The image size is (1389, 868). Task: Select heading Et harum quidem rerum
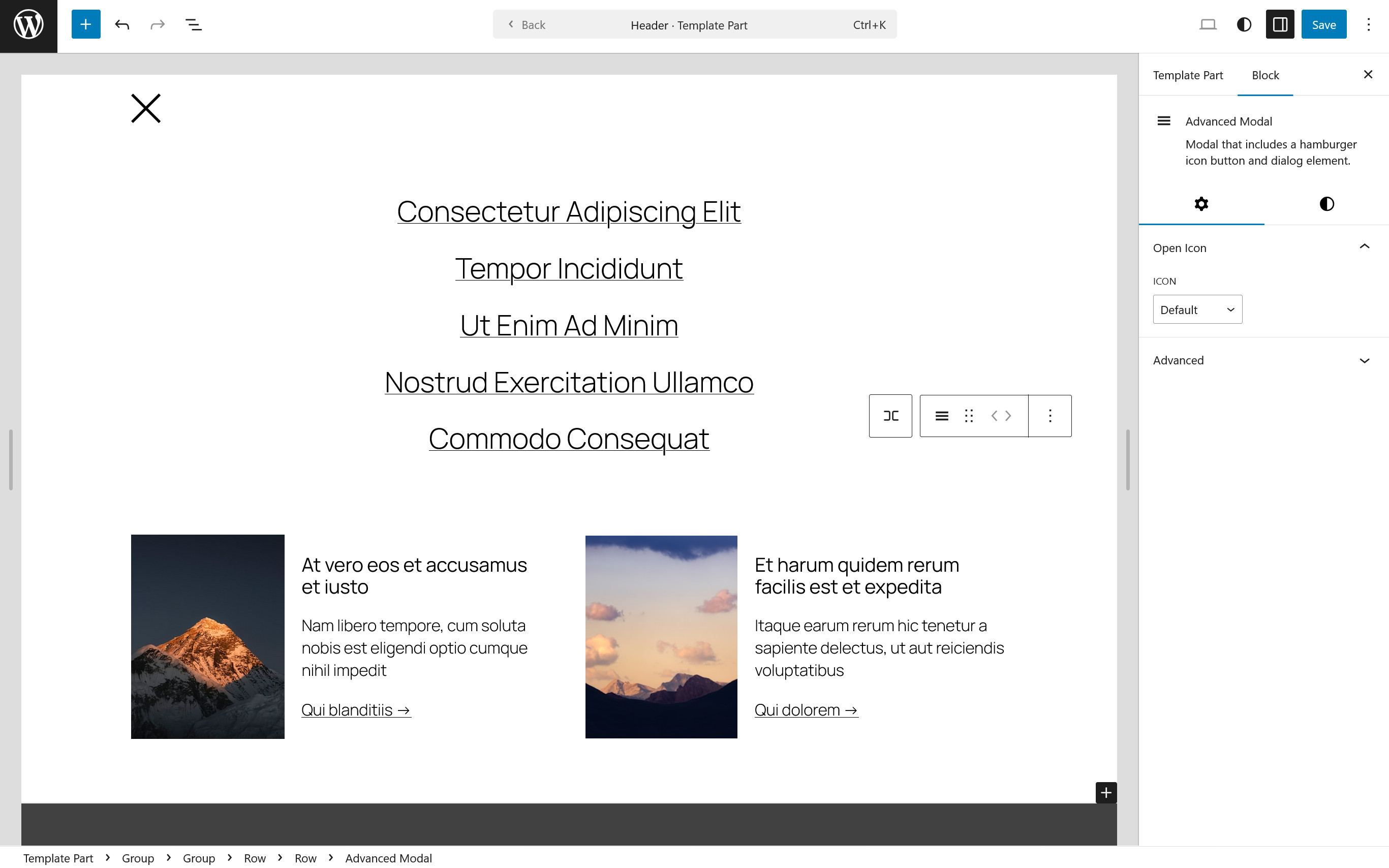856,576
